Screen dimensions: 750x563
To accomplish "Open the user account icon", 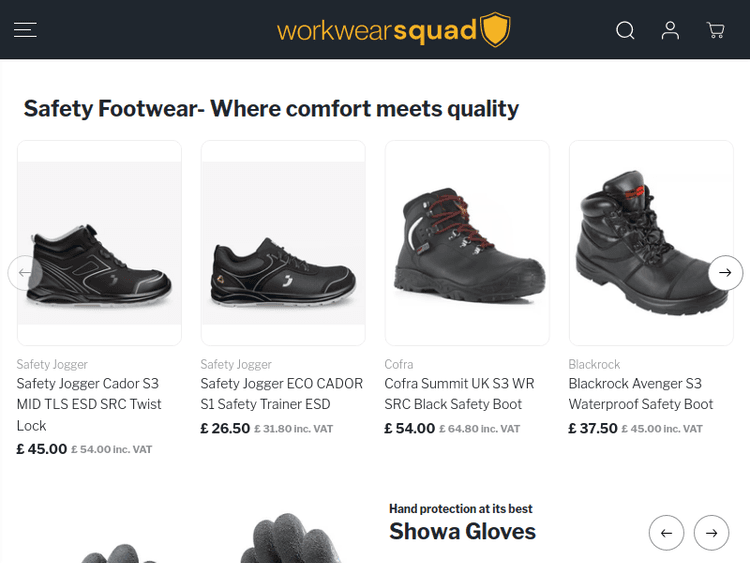I will [670, 30].
